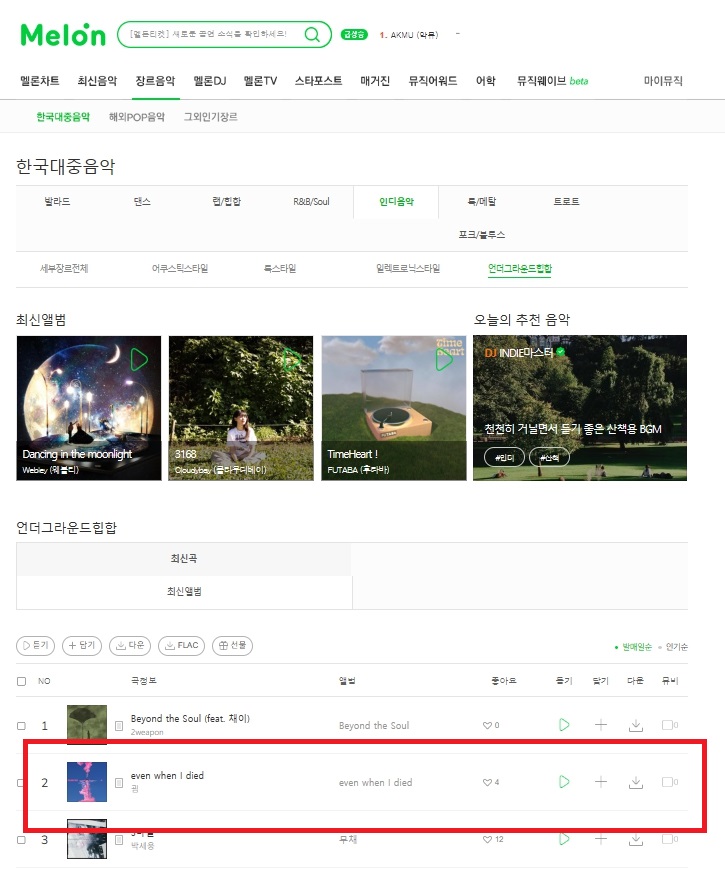The width and height of the screenshot is (725, 876).
Task: Download the 박세용 track in row 3
Action: coord(636,839)
